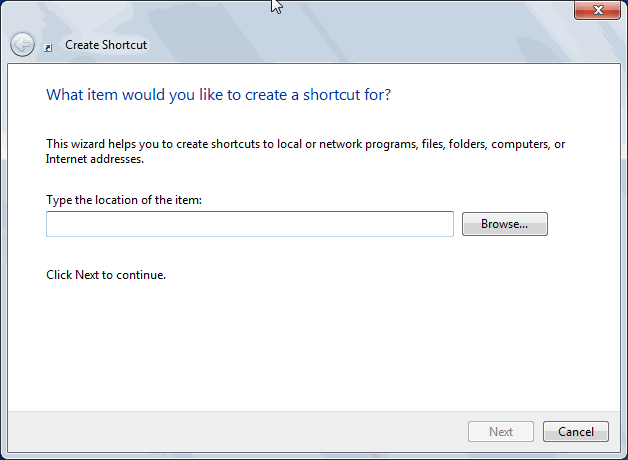Click the small shortcut arrow icon beside title
This screenshot has height=460, width=628.
tap(48, 48)
